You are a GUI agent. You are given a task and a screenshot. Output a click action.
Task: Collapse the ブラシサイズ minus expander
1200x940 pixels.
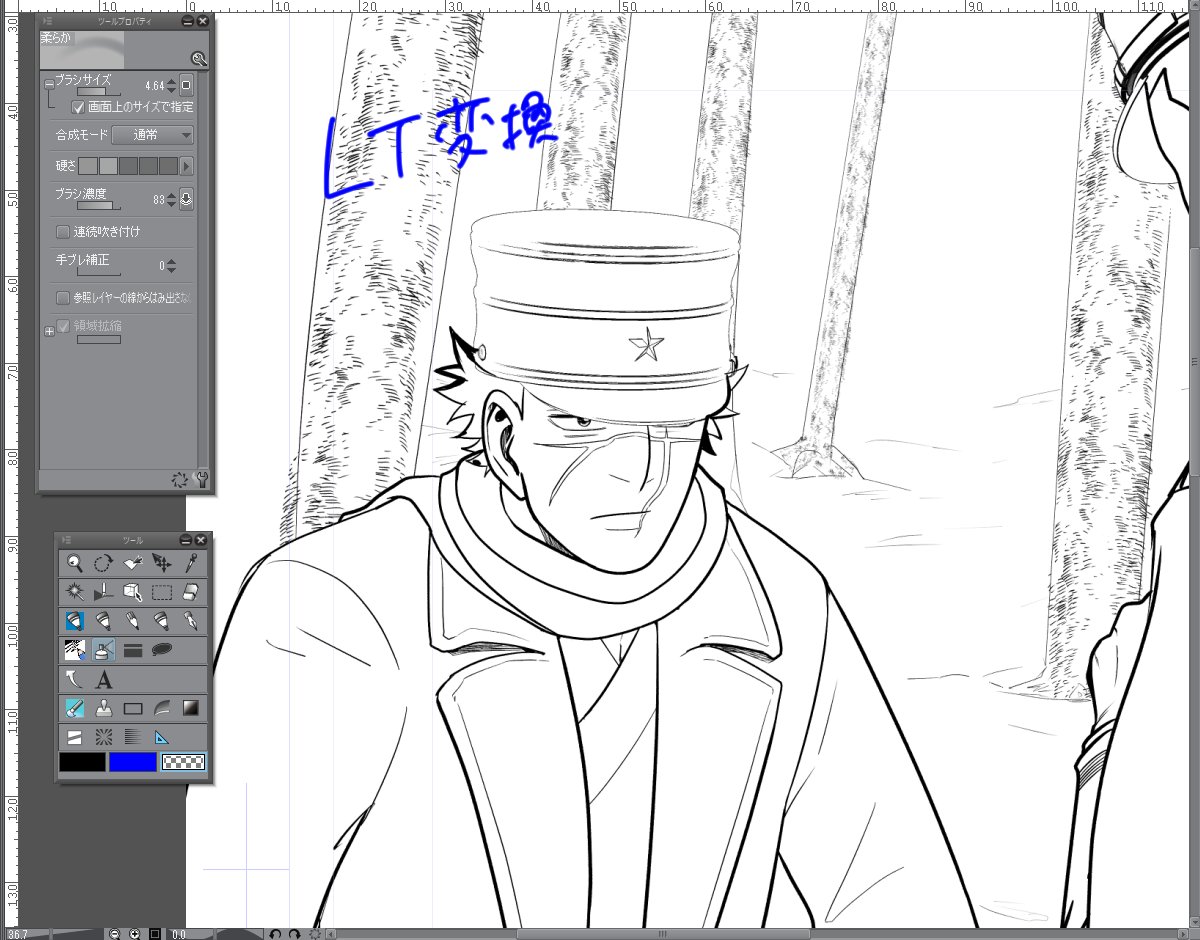tap(49, 85)
